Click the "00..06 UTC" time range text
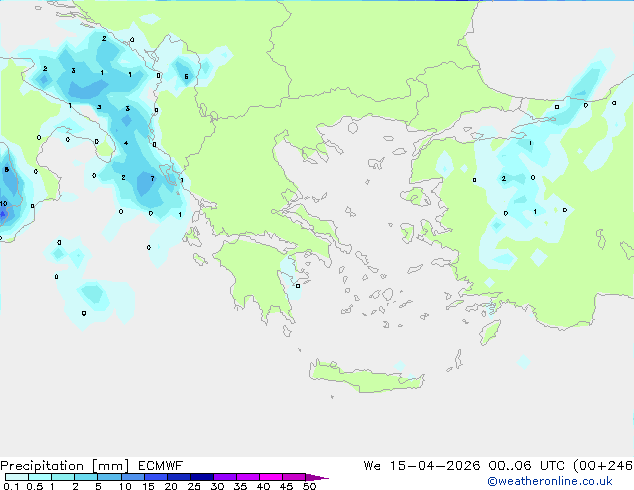This screenshot has height=490, width=634. (526, 466)
